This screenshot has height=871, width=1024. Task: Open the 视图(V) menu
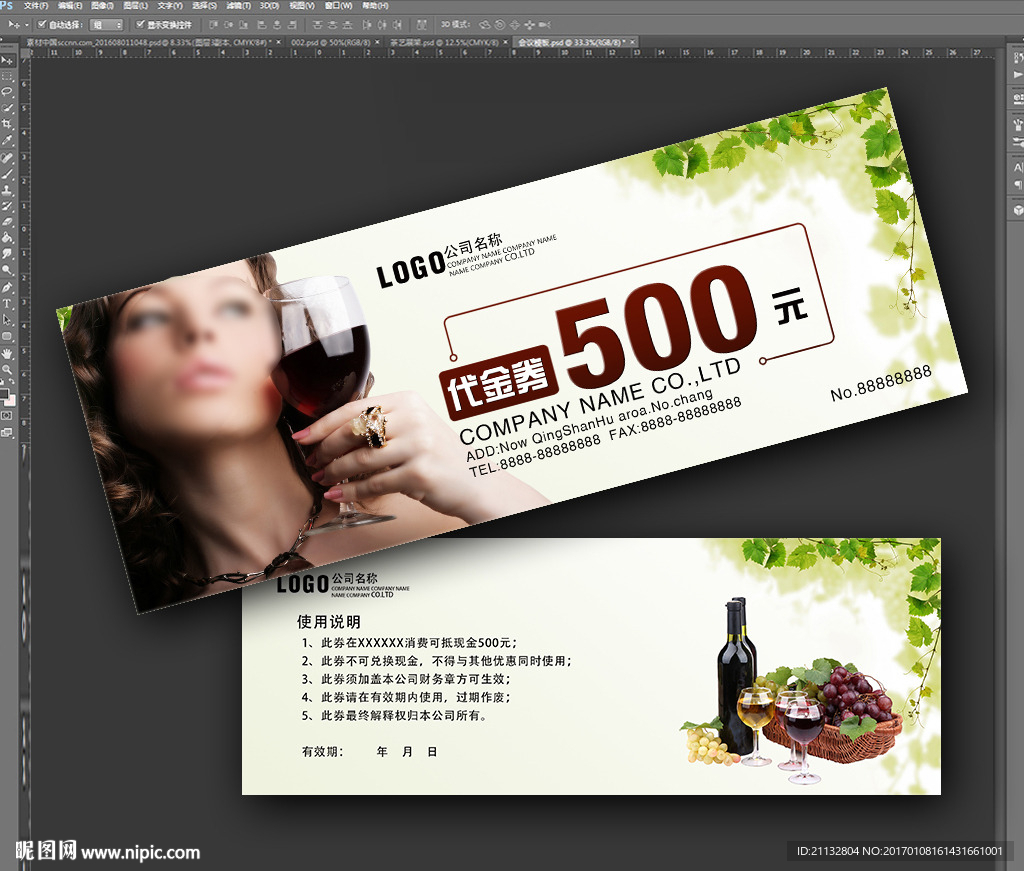point(302,5)
